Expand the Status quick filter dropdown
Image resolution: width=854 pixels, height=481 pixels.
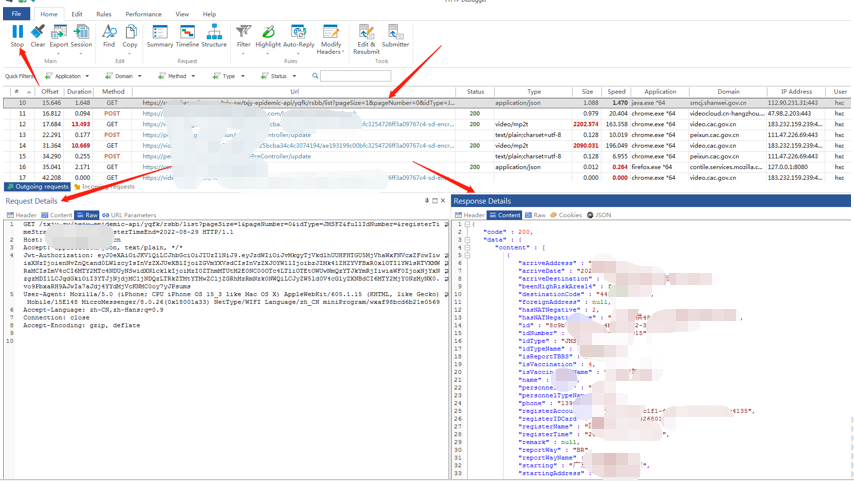[x=294, y=76]
